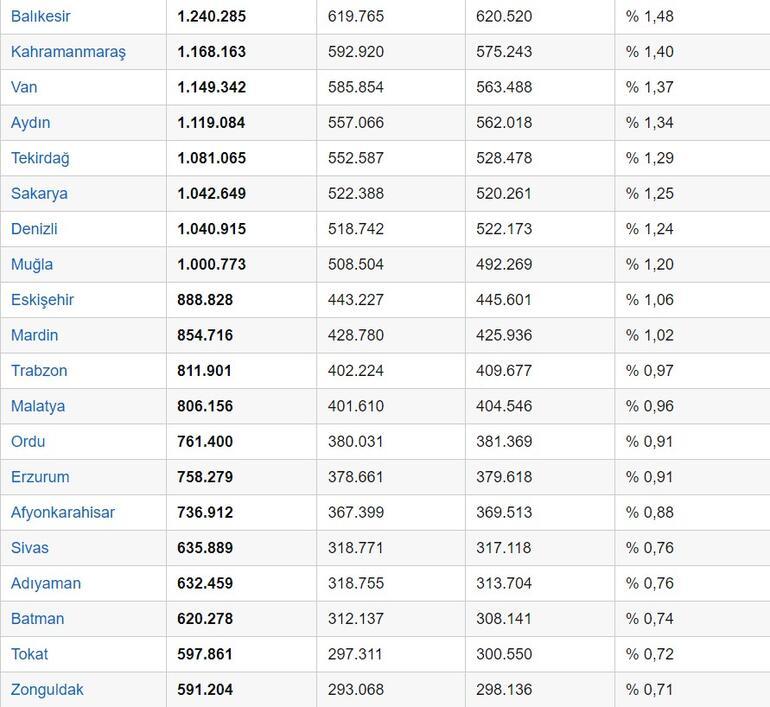Open the Sakarya link
This screenshot has width=770, height=707.
coord(39,193)
